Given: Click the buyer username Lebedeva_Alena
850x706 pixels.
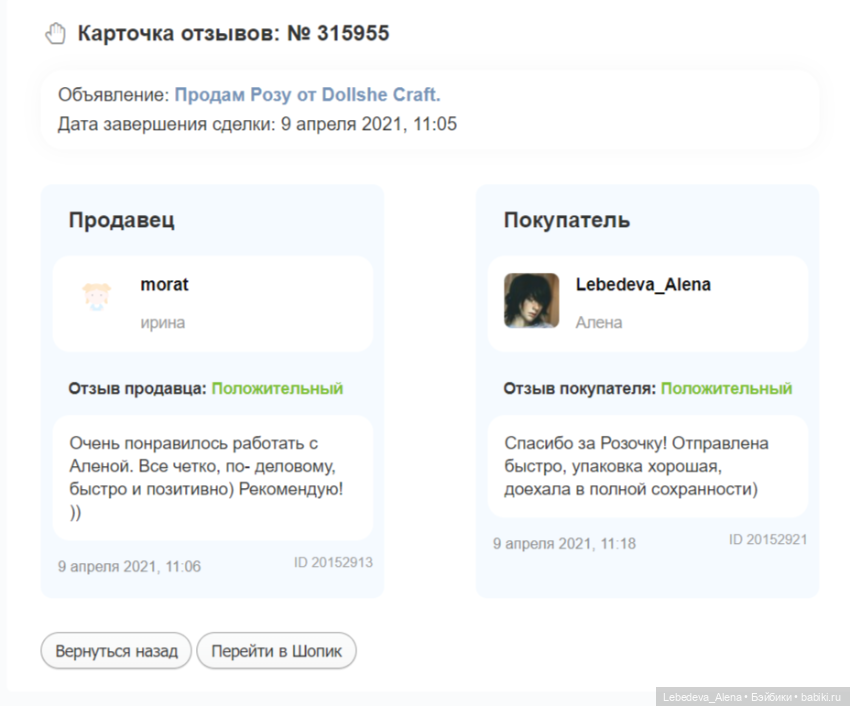Looking at the screenshot, I should (x=643, y=284).
